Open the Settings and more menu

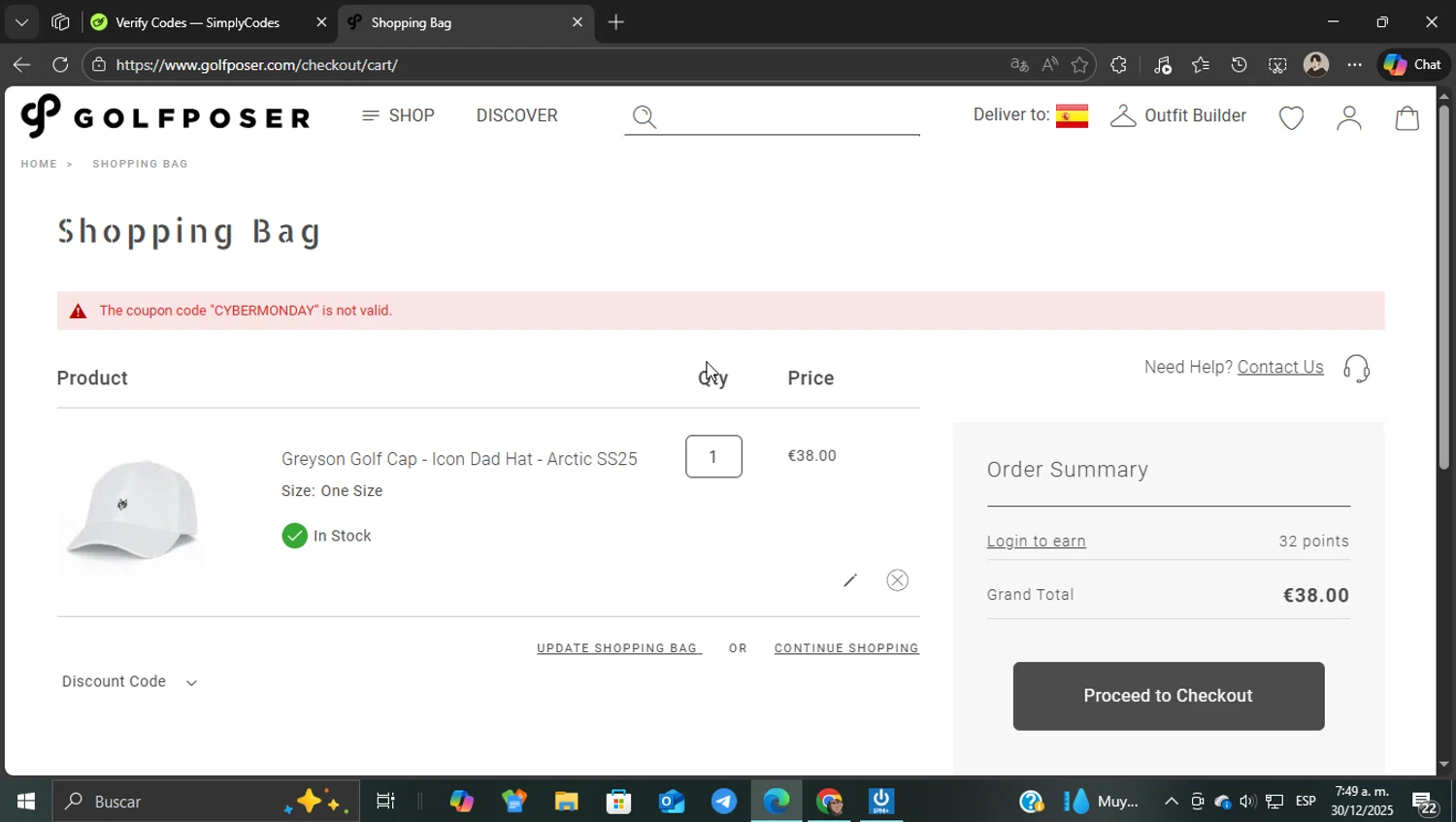[x=1354, y=65]
